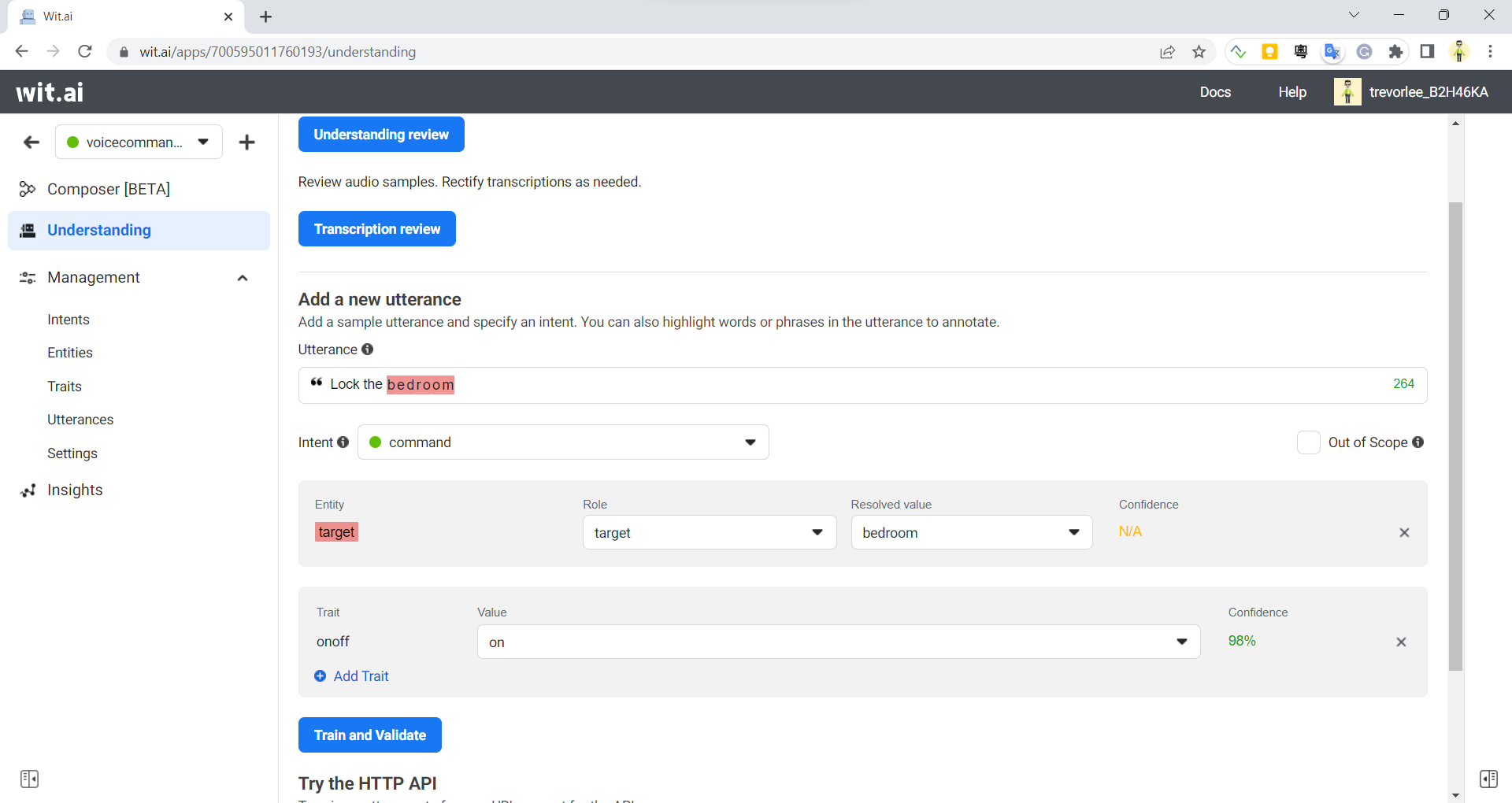
Task: Select the highlighted word bedroom
Action: [x=421, y=385]
